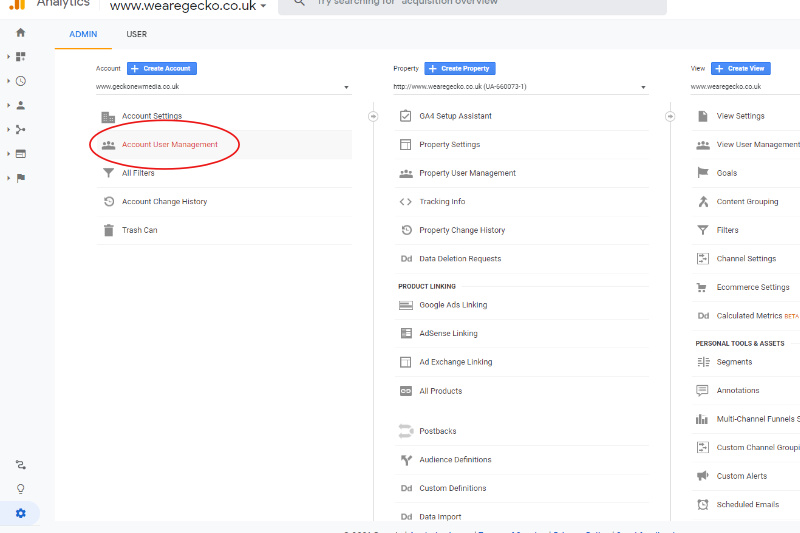This screenshot has width=800, height=533.
Task: Click the Multi-Channel Funnels bar chart icon
Action: coord(702,419)
